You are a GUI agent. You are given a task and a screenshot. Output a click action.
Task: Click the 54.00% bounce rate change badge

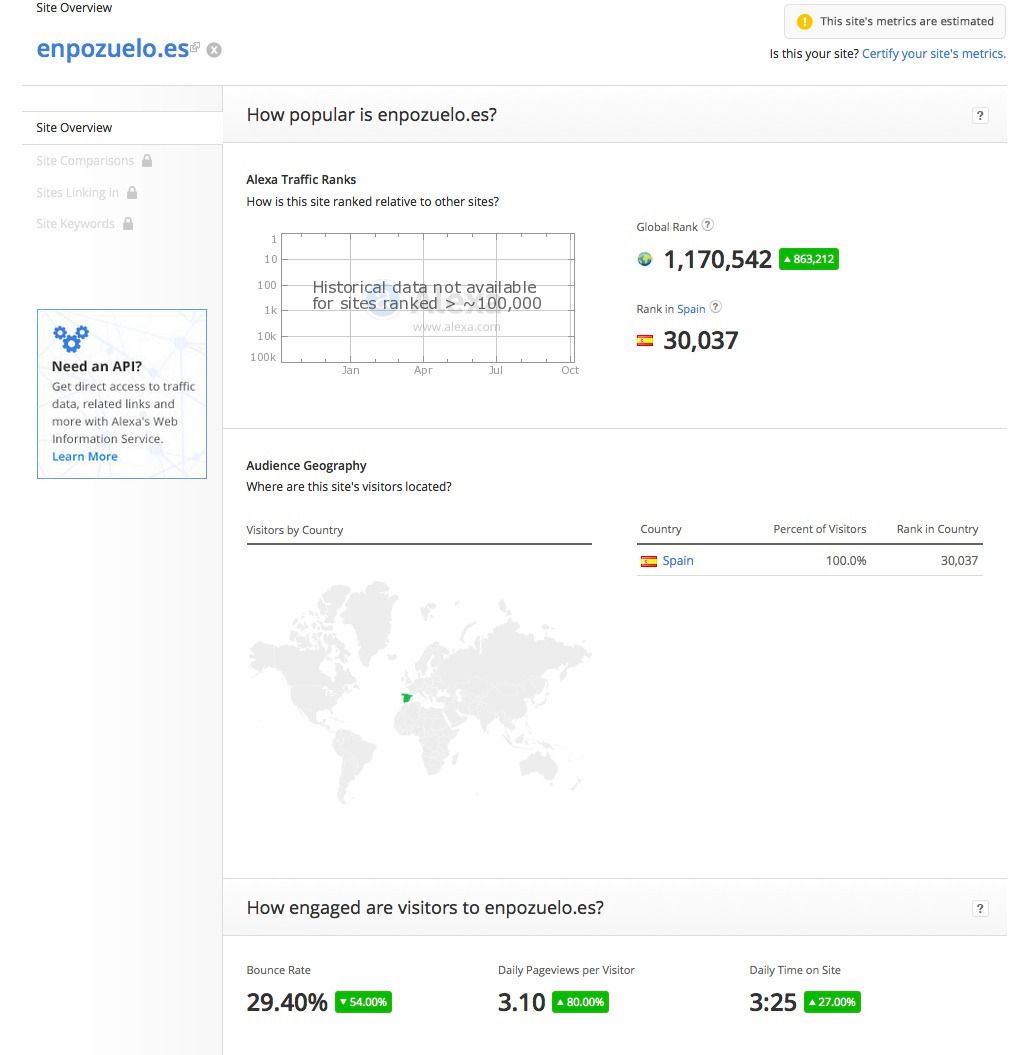[x=363, y=1002]
